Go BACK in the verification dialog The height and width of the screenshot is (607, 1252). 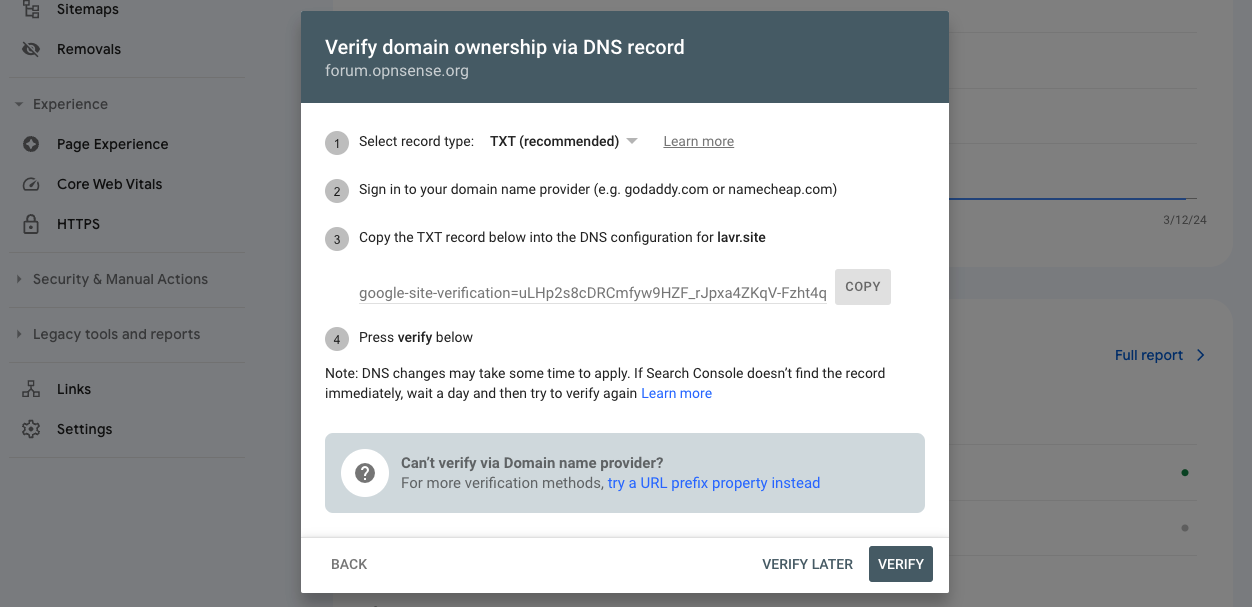click(x=349, y=564)
